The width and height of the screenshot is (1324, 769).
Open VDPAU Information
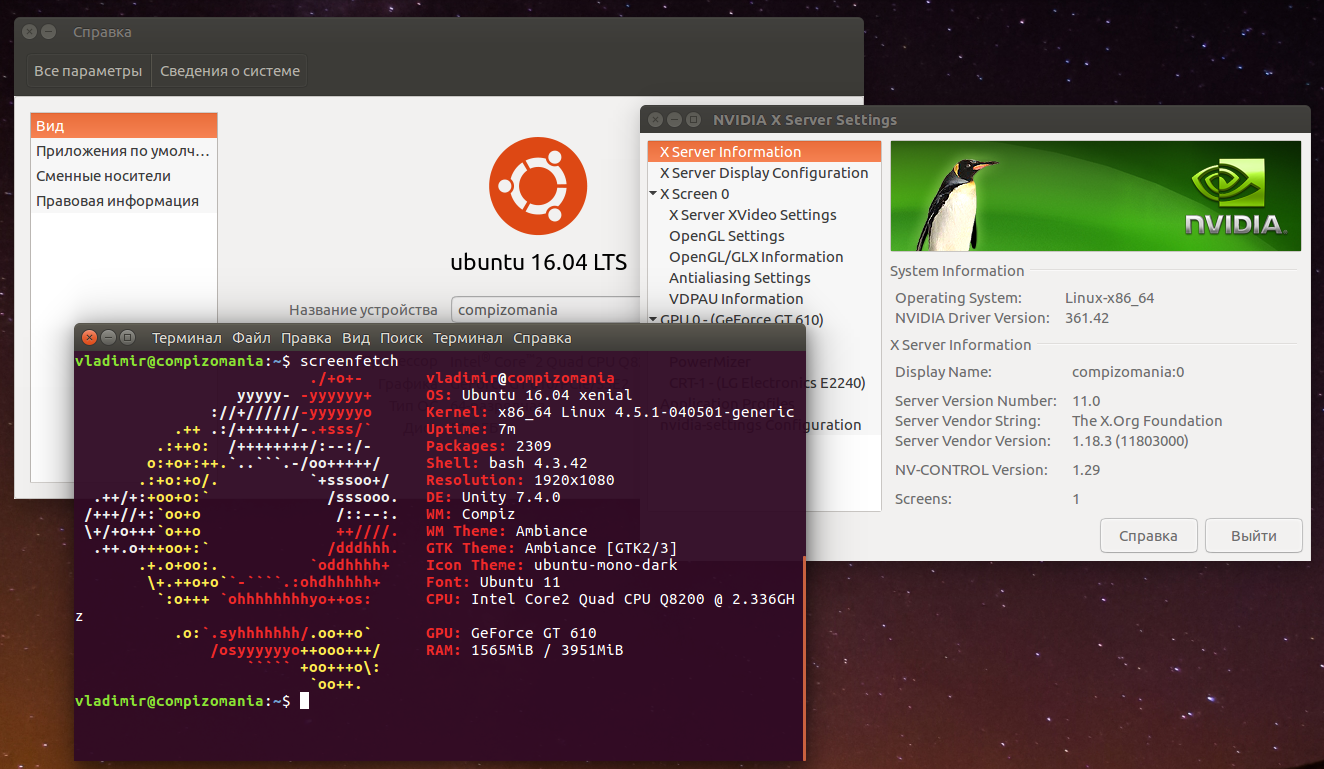(x=736, y=299)
